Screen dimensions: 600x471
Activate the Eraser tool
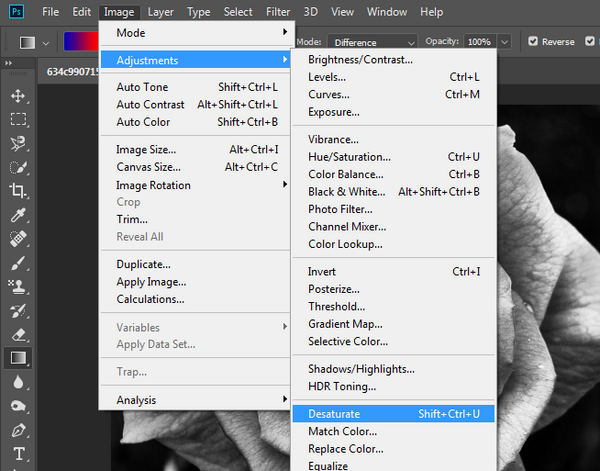pos(18,335)
